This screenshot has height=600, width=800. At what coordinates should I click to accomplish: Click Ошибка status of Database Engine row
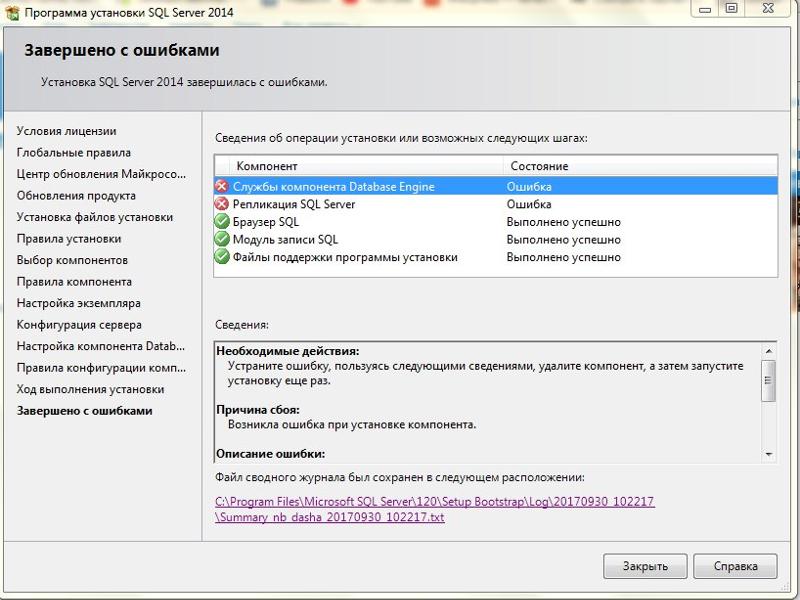529,187
